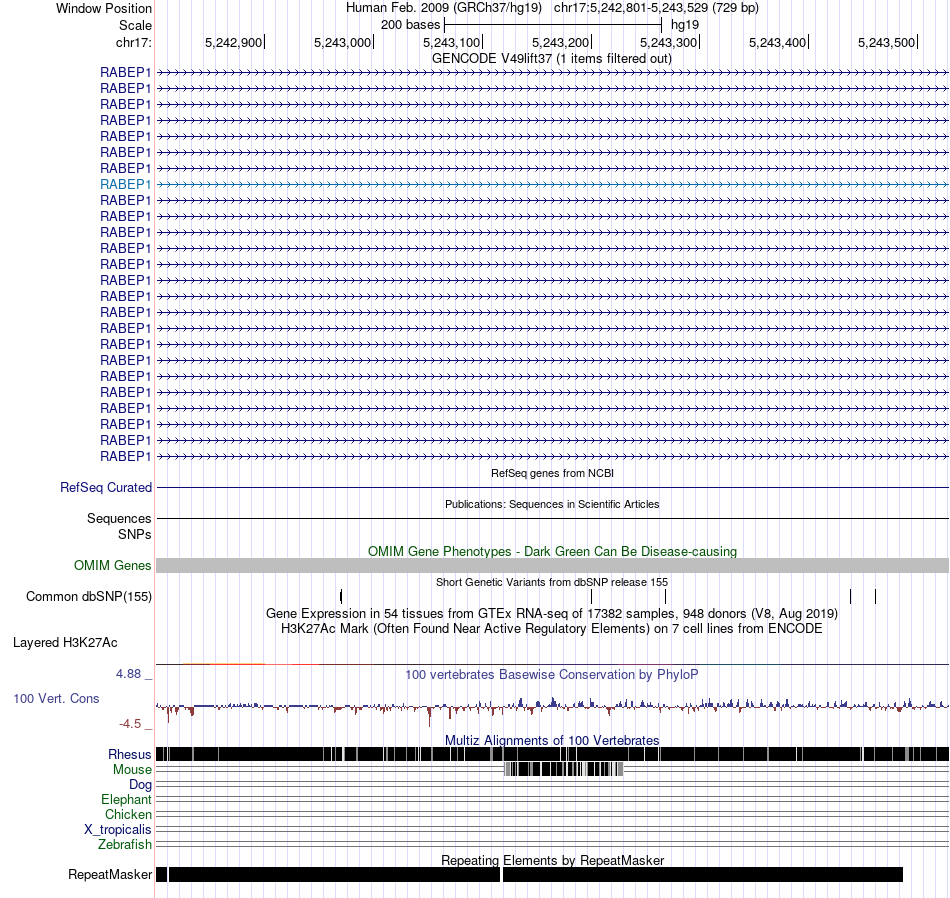Click the X_tropicalis alignment label

click(118, 830)
